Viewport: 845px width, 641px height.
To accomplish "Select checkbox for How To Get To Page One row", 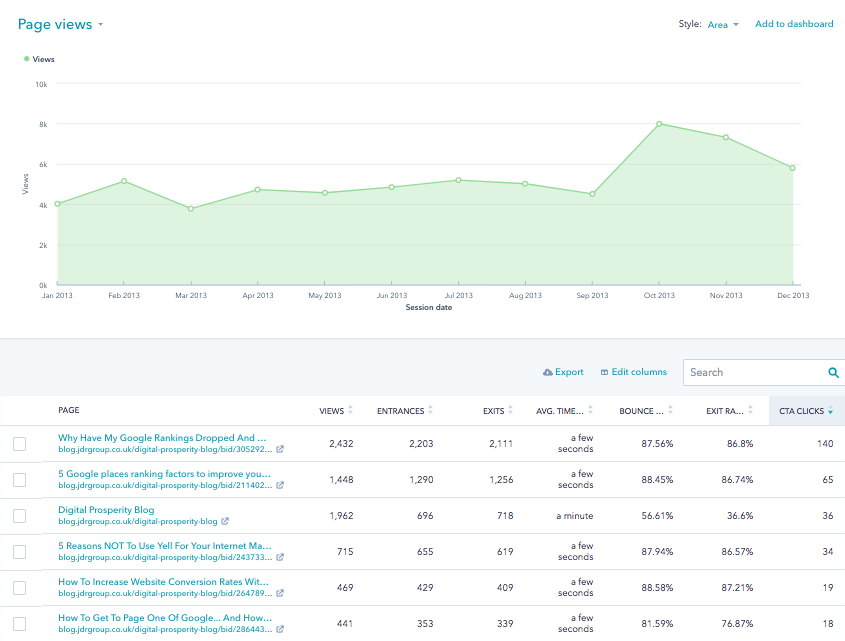I will click(x=19, y=624).
